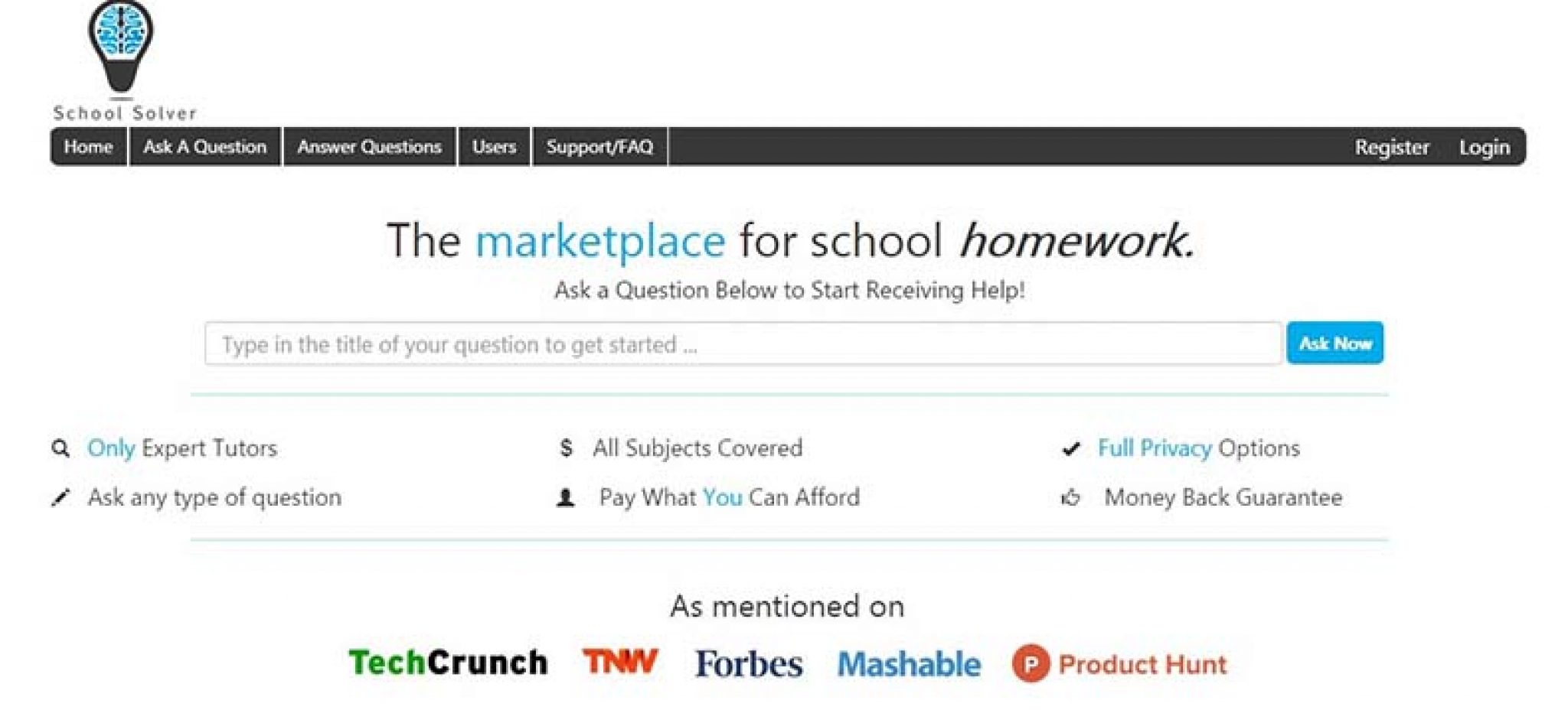This screenshot has width=1568, height=710.
Task: Click the pencil icon beside Ask any type
Action: pos(60,498)
